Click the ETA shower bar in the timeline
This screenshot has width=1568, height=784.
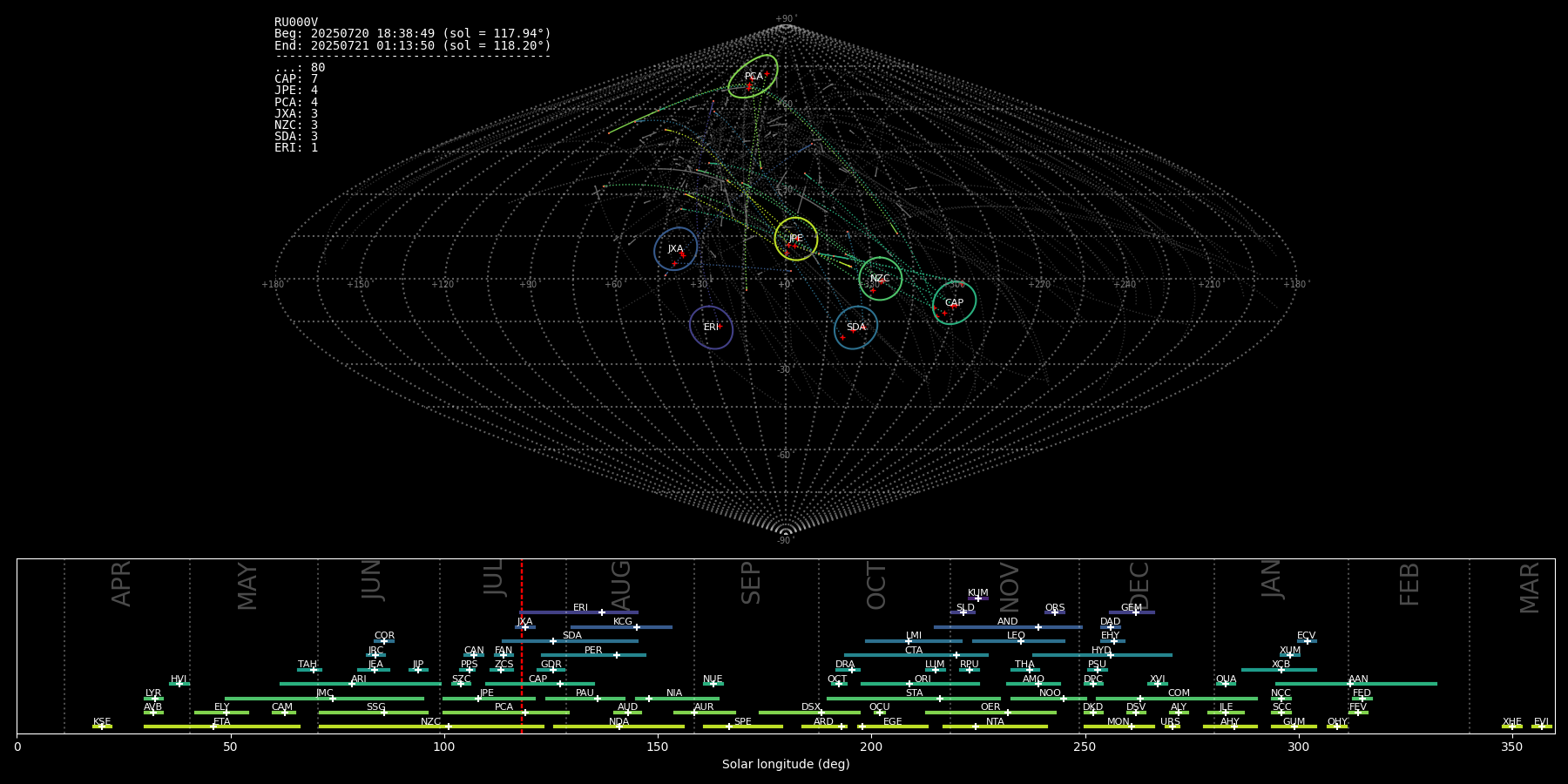tap(221, 727)
